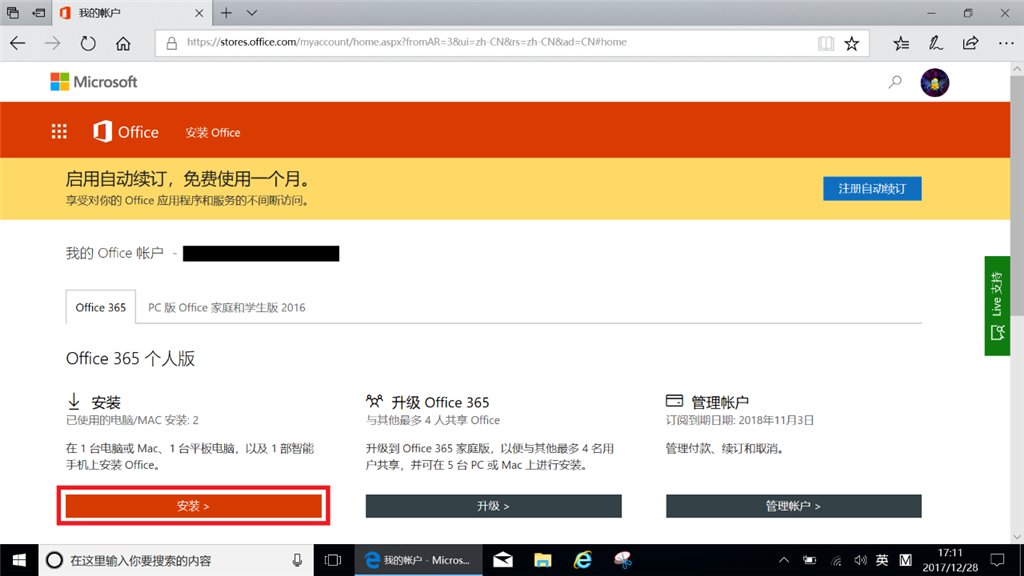Open the Action Center notification icon
The height and width of the screenshot is (576, 1024).
click(x=997, y=560)
